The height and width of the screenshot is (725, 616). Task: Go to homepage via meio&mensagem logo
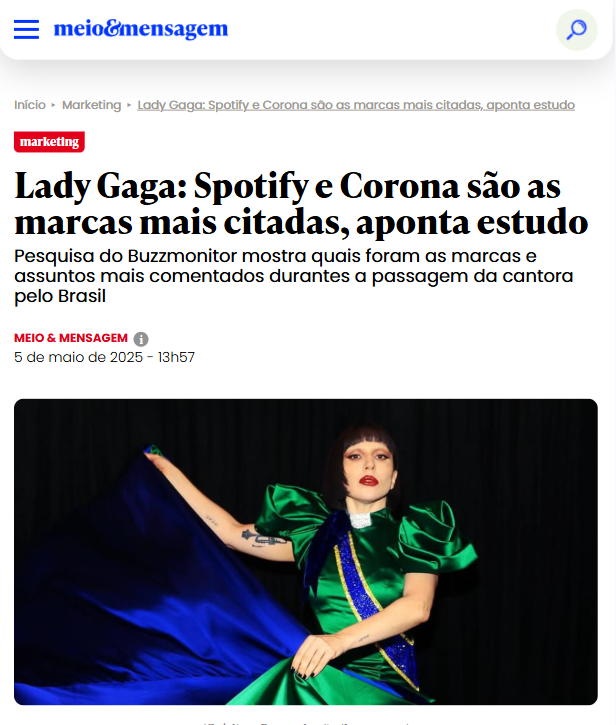[x=141, y=29]
